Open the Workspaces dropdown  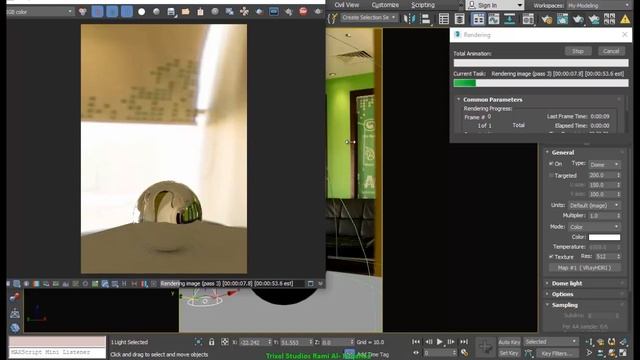pos(598,5)
